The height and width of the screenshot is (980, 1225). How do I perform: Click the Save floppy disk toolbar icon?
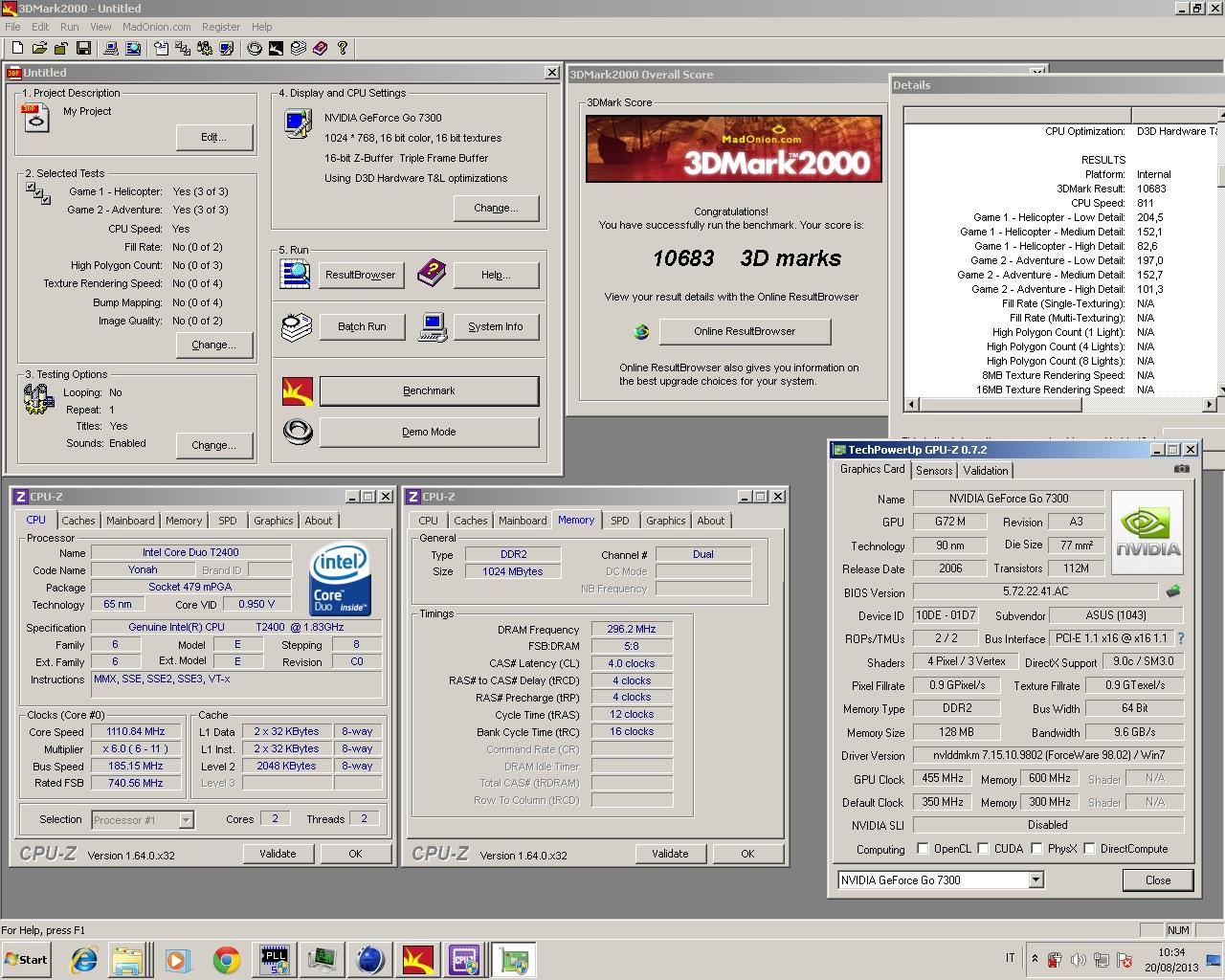pyautogui.click(x=83, y=48)
